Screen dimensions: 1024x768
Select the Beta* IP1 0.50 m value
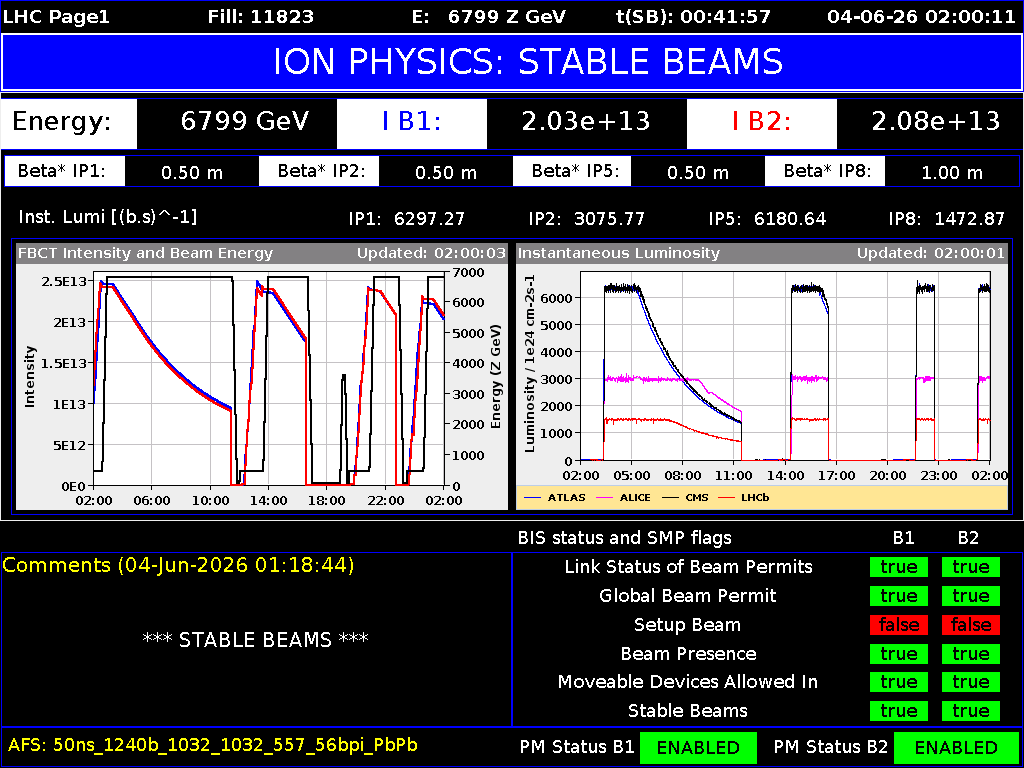pos(192,173)
